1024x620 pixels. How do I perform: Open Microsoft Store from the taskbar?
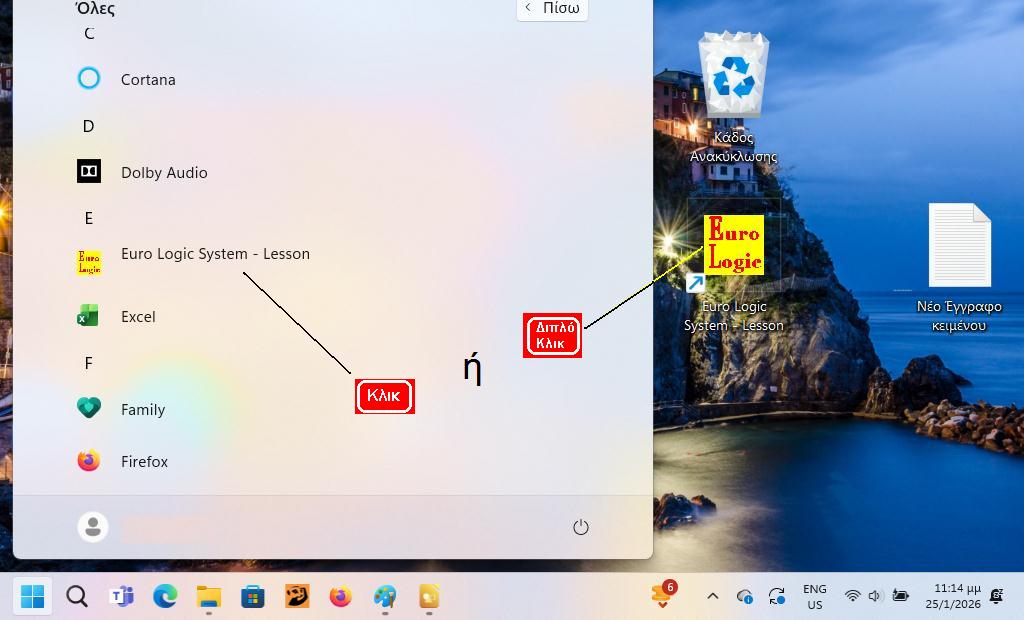coord(252,596)
